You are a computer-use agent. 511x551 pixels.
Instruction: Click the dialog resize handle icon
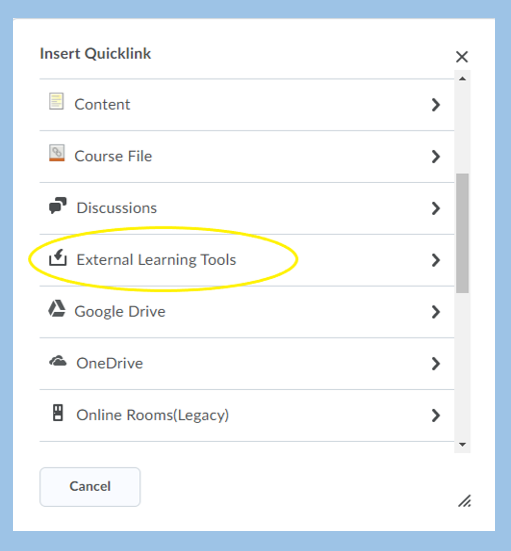click(465, 501)
